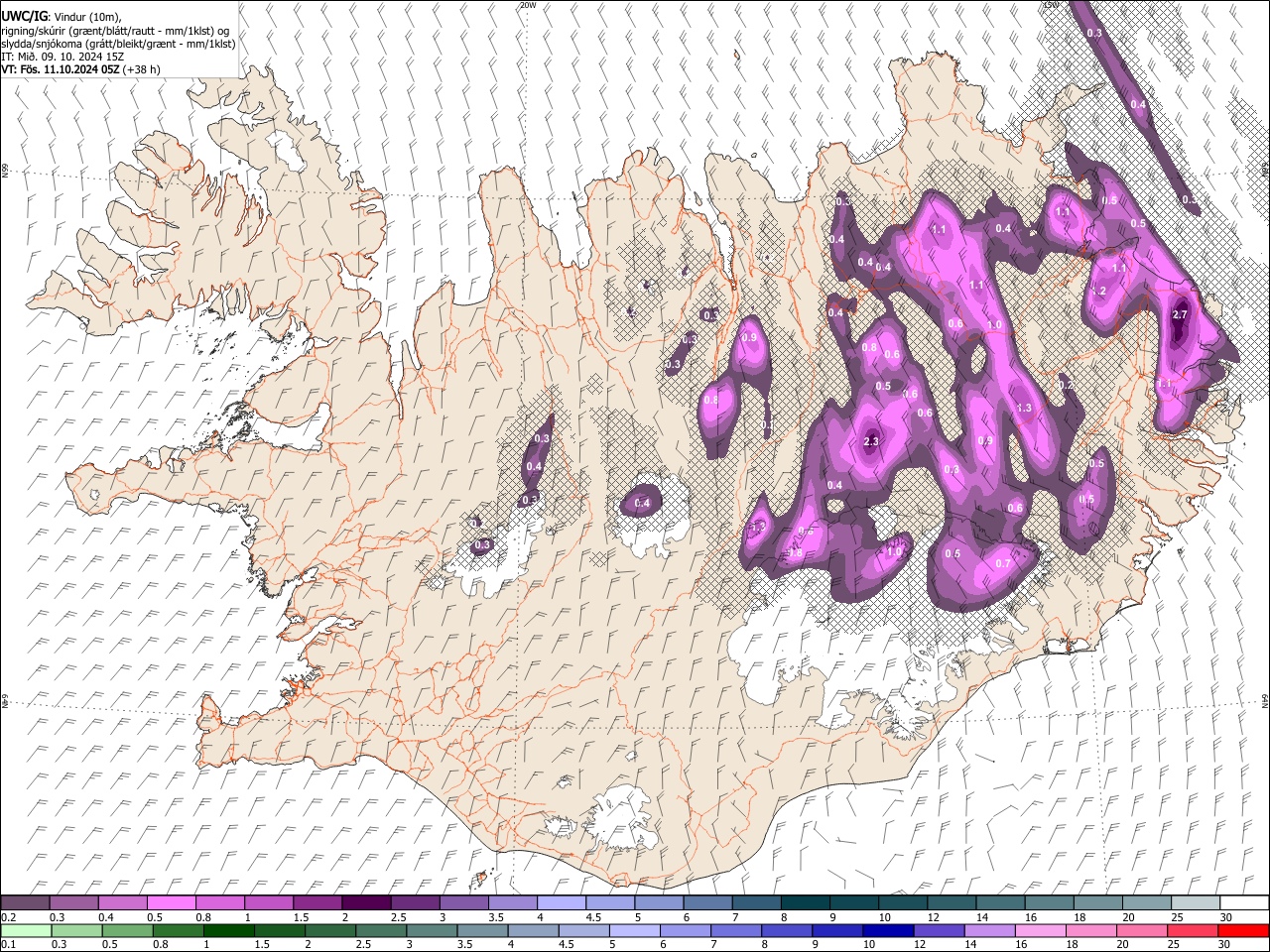
Task: Click the pale green 0.1 swatch in lower legend
Action: click(x=26, y=931)
